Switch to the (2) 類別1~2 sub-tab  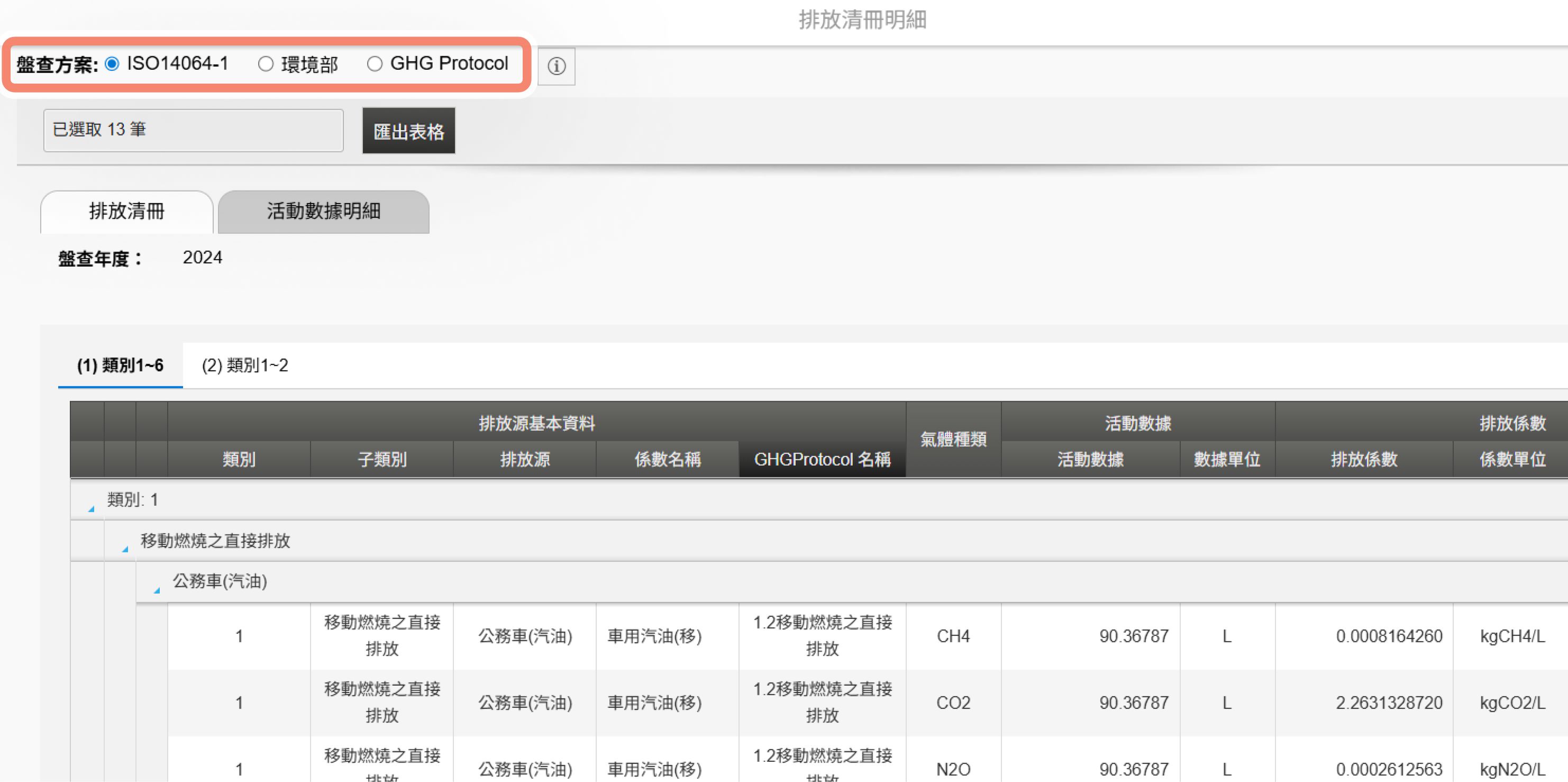coord(245,365)
